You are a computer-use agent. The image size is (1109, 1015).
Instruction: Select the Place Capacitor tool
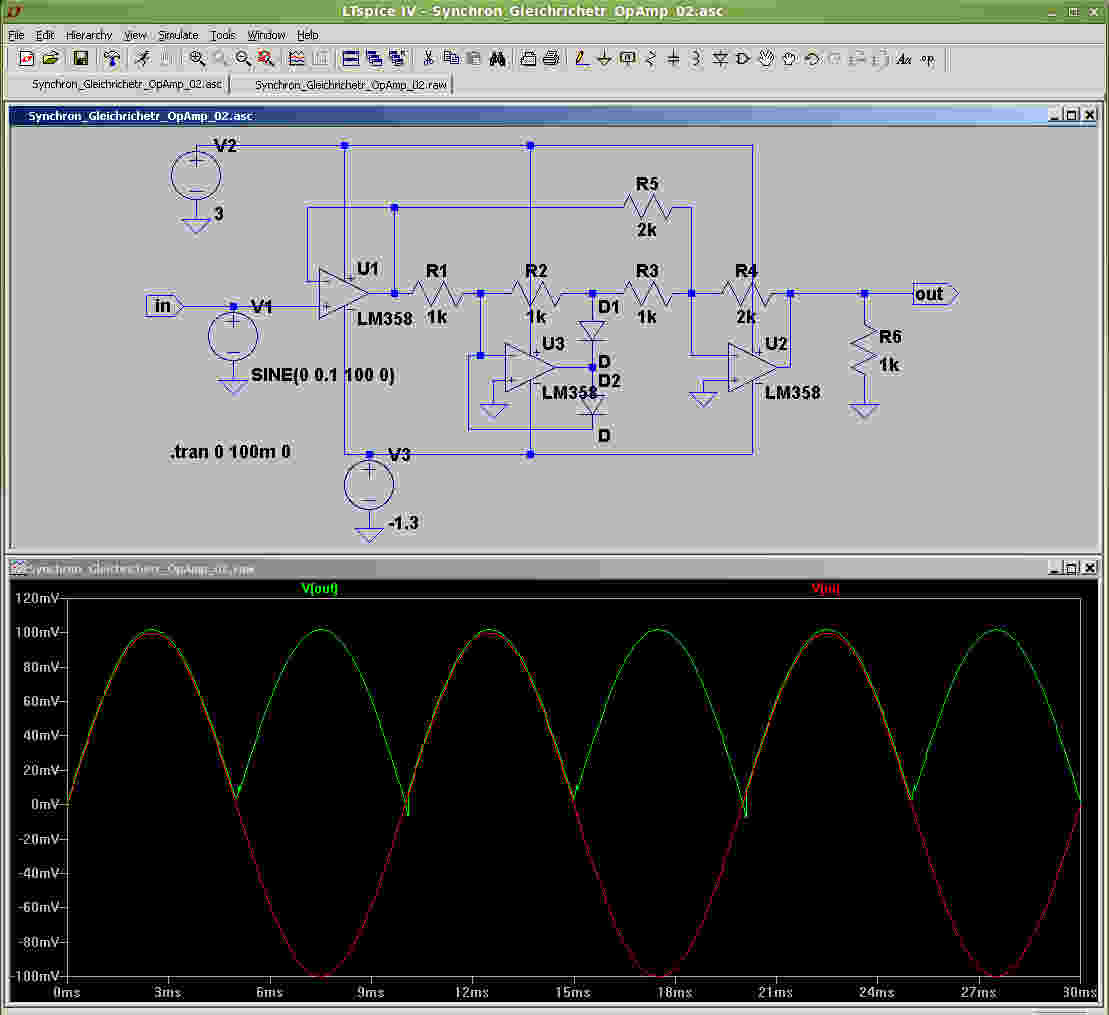(673, 59)
